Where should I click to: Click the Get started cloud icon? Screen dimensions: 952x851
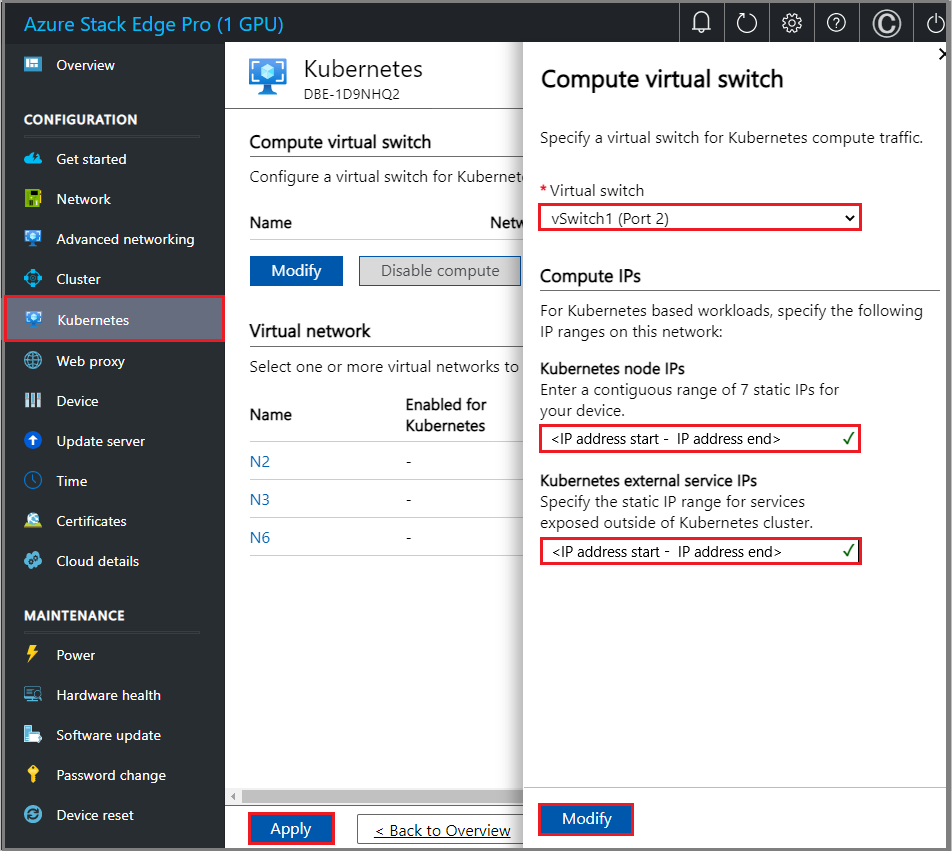pos(33,158)
